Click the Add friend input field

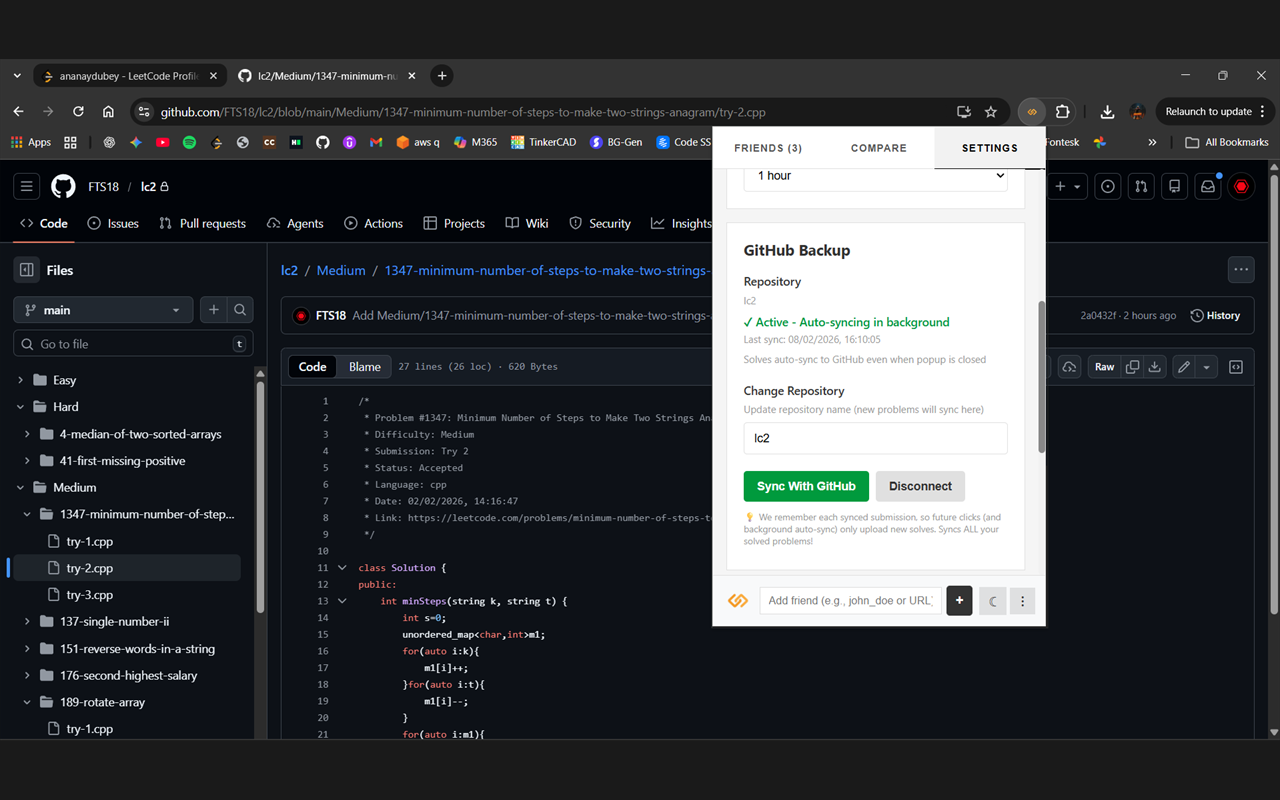click(850, 600)
